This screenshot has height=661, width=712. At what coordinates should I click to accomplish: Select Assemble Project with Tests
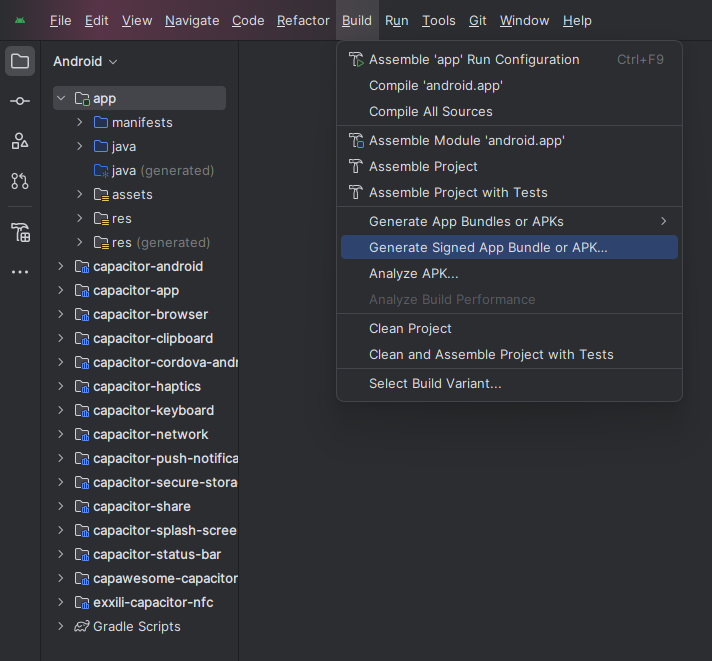(458, 192)
